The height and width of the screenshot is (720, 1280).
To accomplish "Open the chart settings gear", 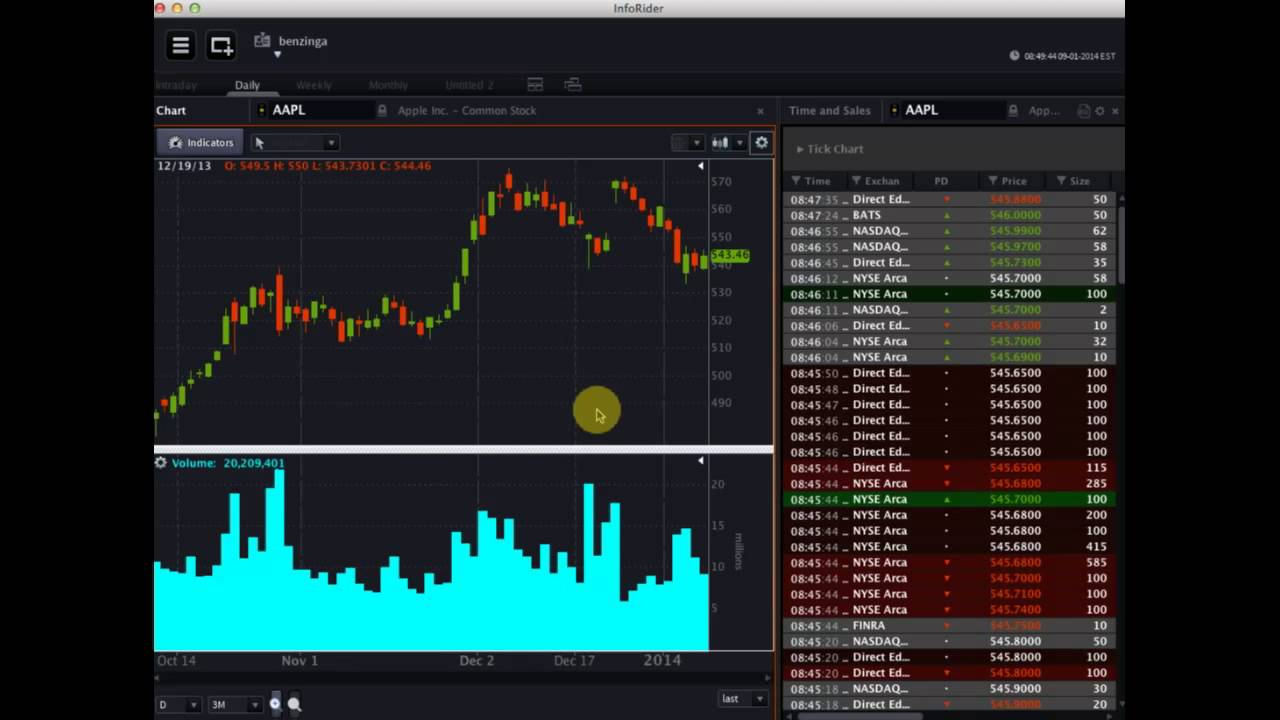I will tap(761, 143).
